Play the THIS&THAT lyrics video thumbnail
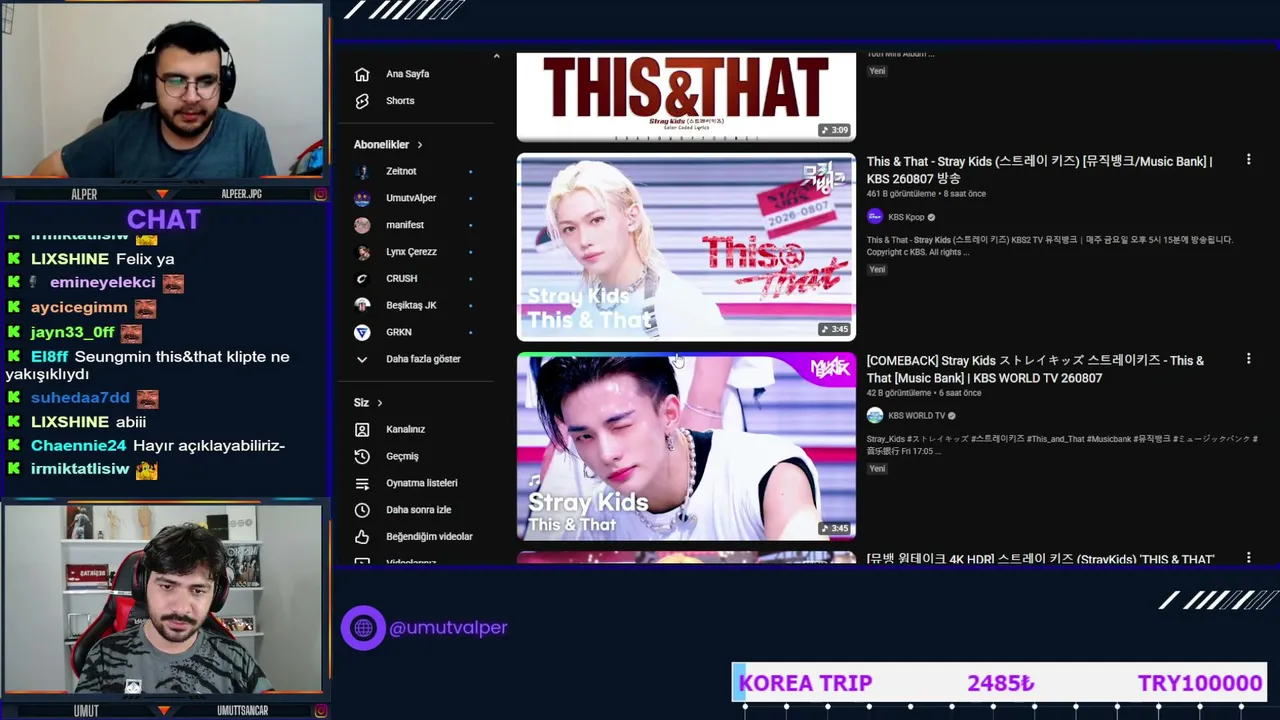The width and height of the screenshot is (1280, 720). click(x=686, y=97)
